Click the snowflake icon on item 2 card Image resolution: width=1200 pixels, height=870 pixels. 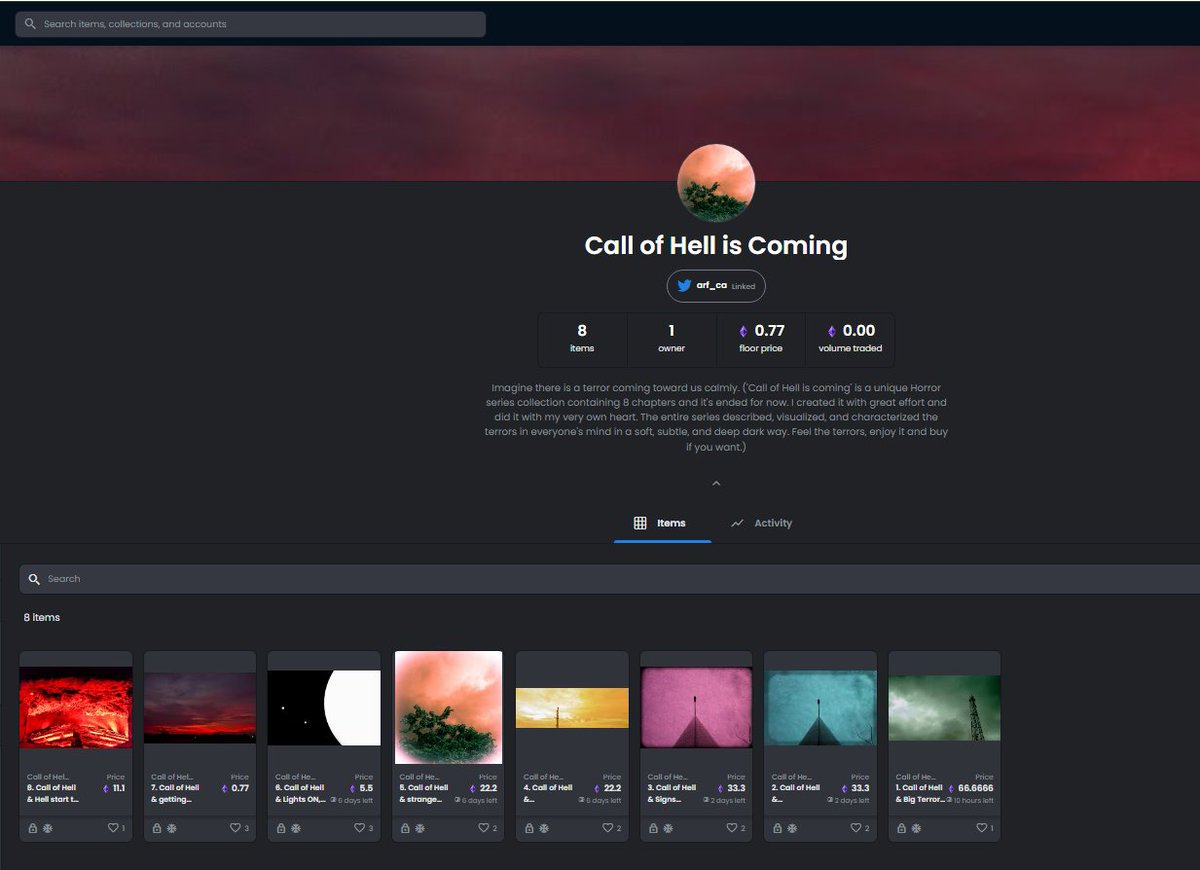792,828
